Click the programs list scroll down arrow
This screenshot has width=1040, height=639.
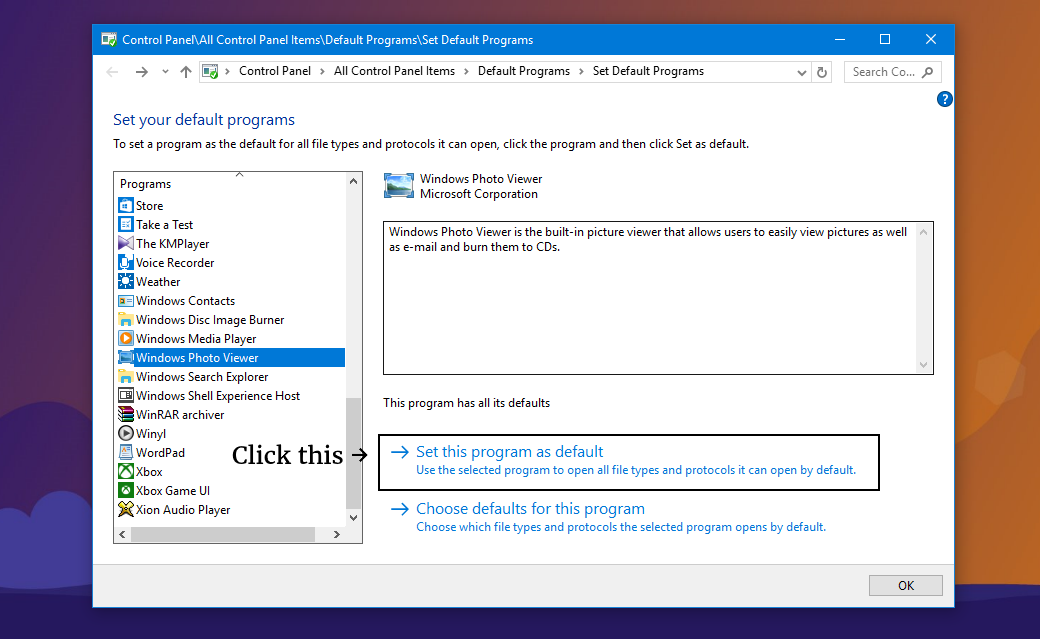click(354, 518)
